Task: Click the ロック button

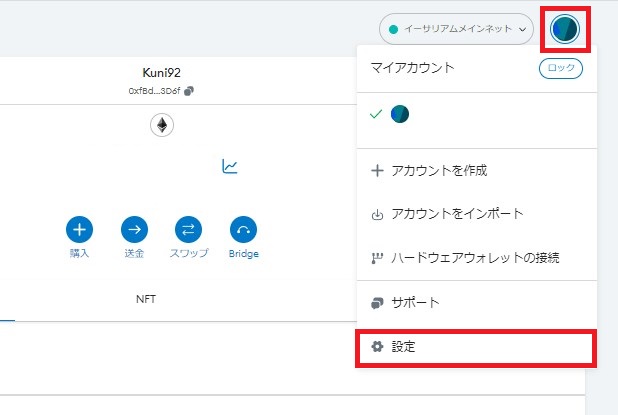Action: click(561, 68)
